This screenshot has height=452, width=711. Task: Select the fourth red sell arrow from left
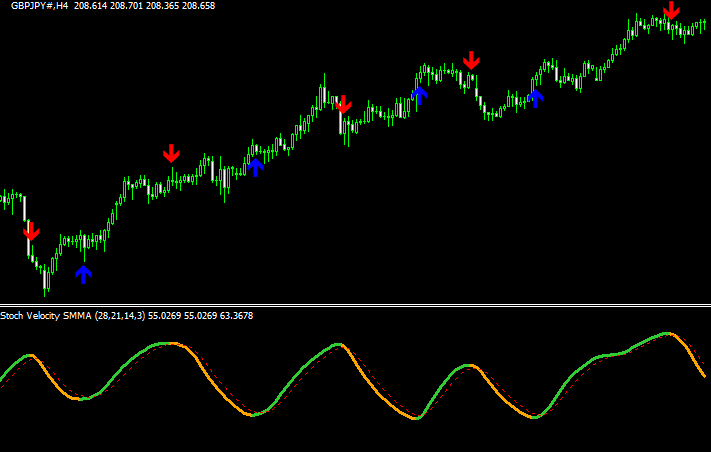[x=471, y=61]
